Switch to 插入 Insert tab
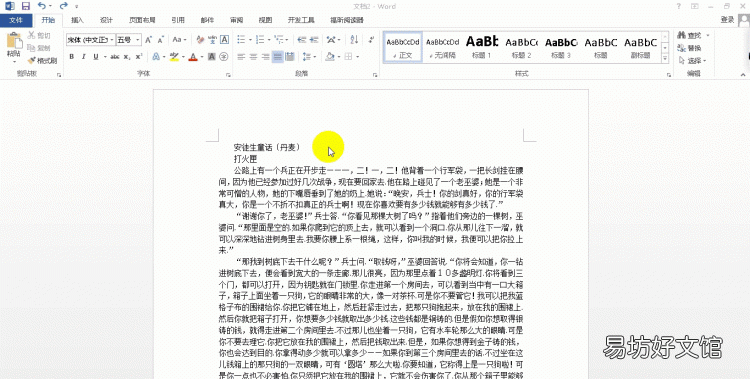750x379 pixels. point(77,20)
